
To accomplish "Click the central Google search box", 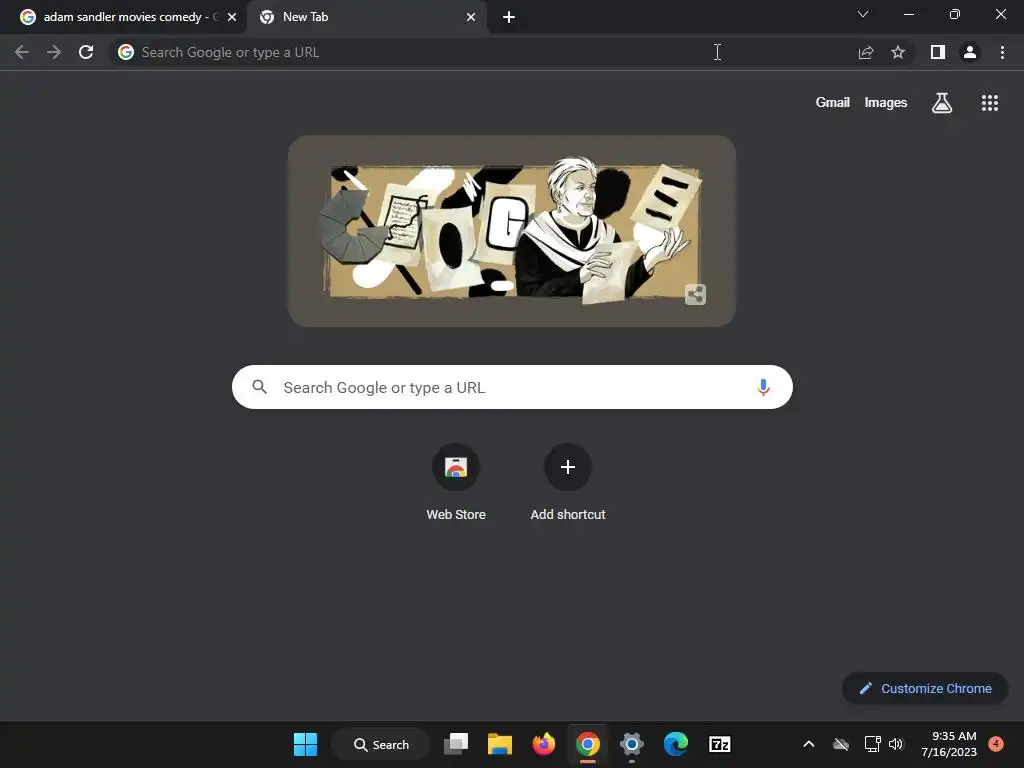I will [x=512, y=387].
